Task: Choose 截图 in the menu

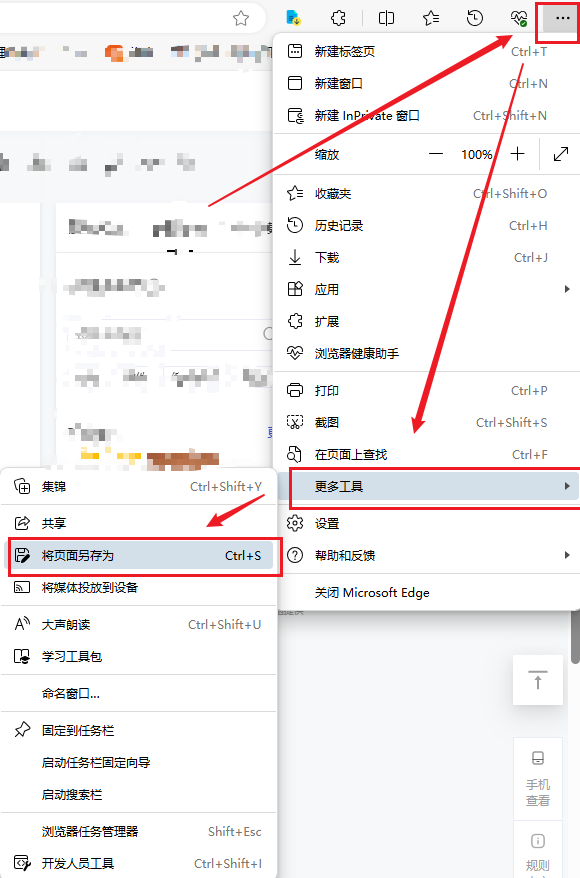Action: point(427,422)
